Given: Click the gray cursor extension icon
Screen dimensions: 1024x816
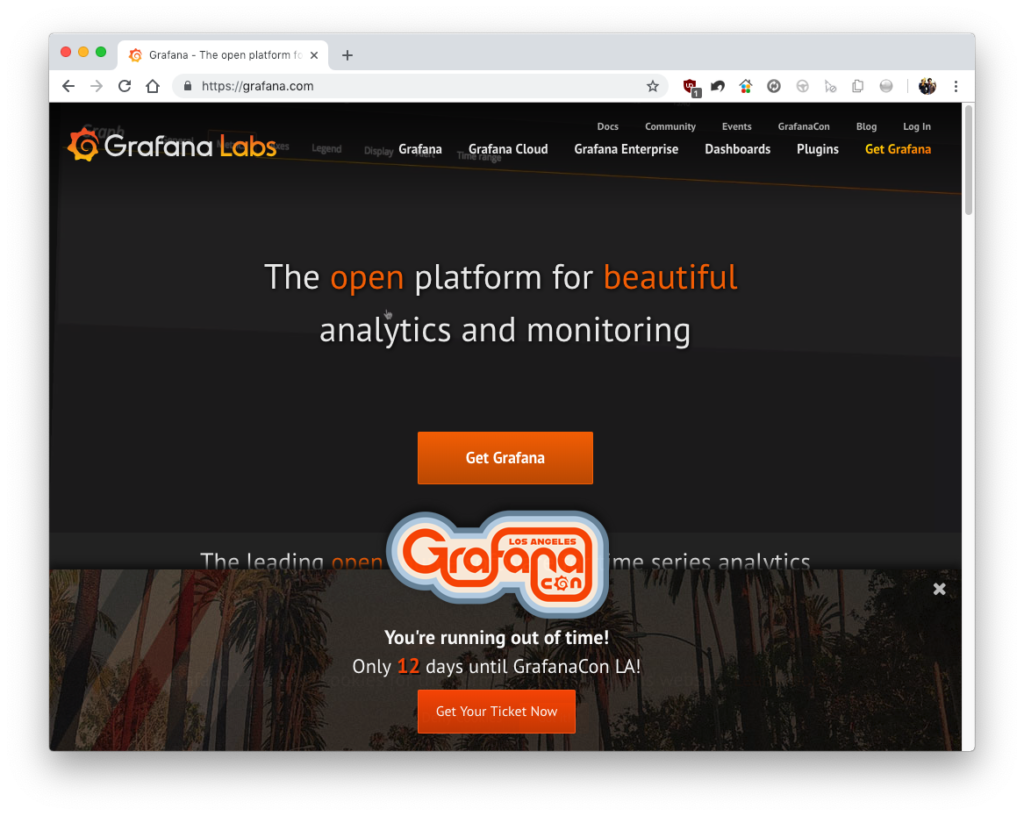Looking at the screenshot, I should click(830, 86).
